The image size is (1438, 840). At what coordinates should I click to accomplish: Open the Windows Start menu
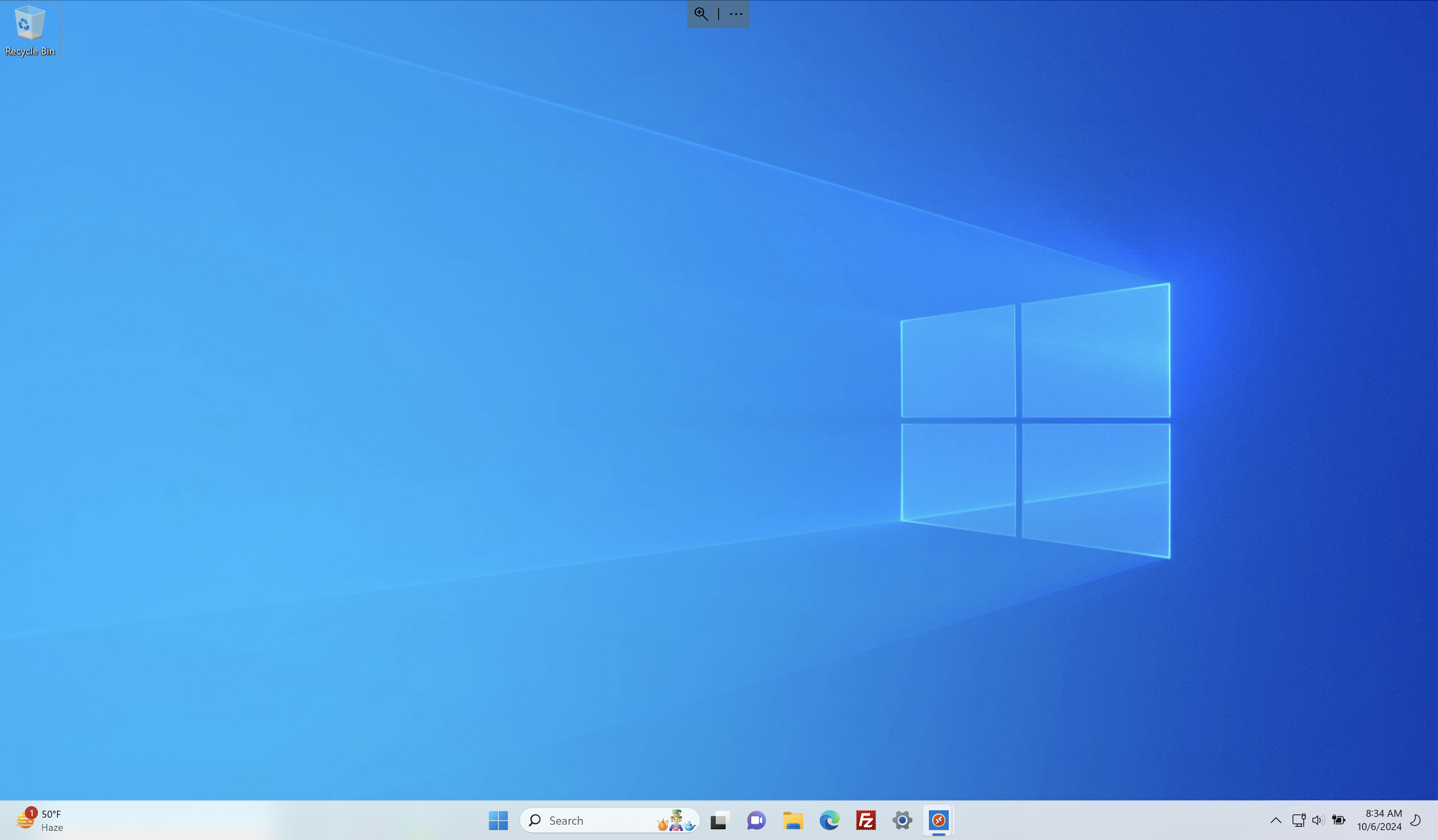coord(498,821)
